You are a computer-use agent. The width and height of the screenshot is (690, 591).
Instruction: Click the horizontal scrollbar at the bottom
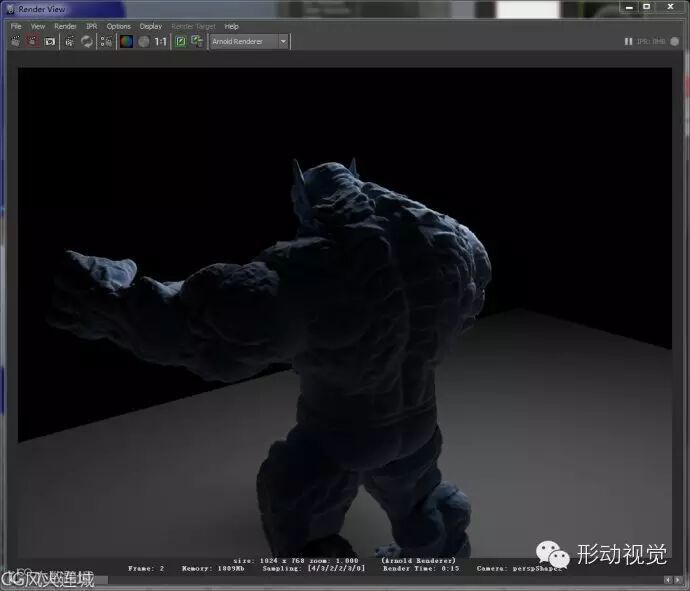pyautogui.click(x=340, y=580)
